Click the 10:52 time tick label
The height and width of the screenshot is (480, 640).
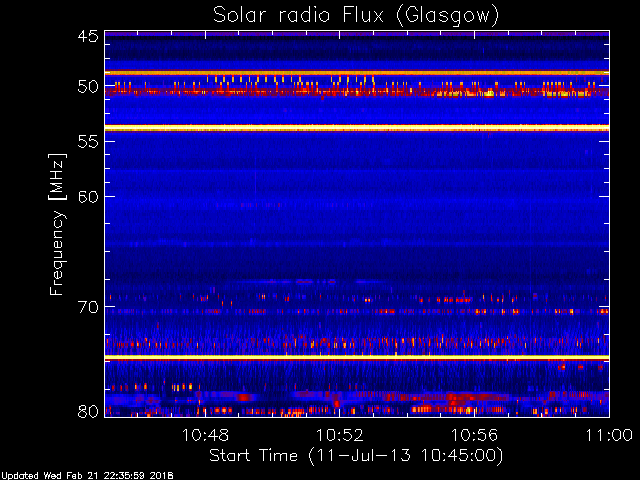(340, 435)
